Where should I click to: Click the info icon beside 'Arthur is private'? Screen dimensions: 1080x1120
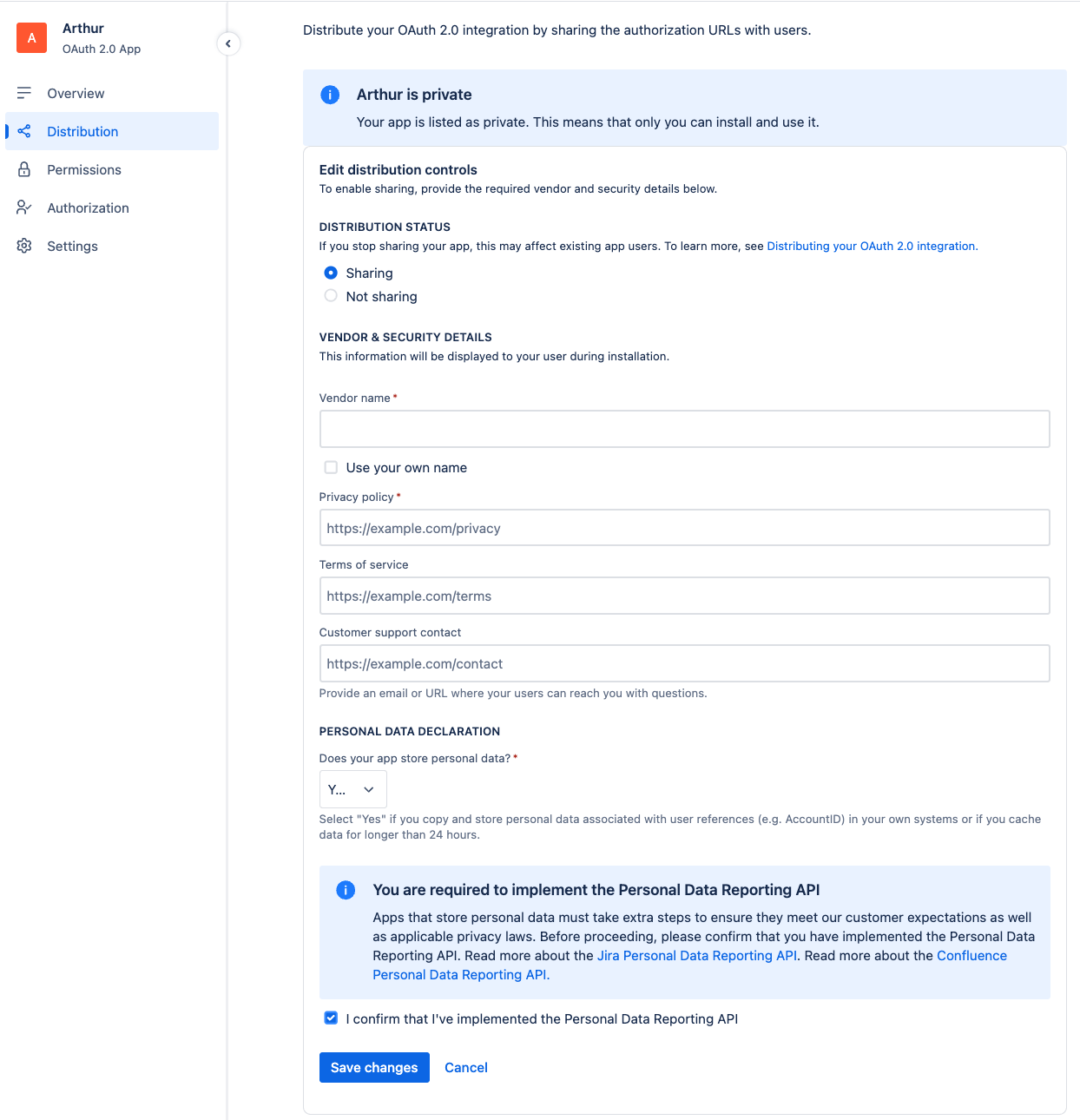(x=330, y=95)
